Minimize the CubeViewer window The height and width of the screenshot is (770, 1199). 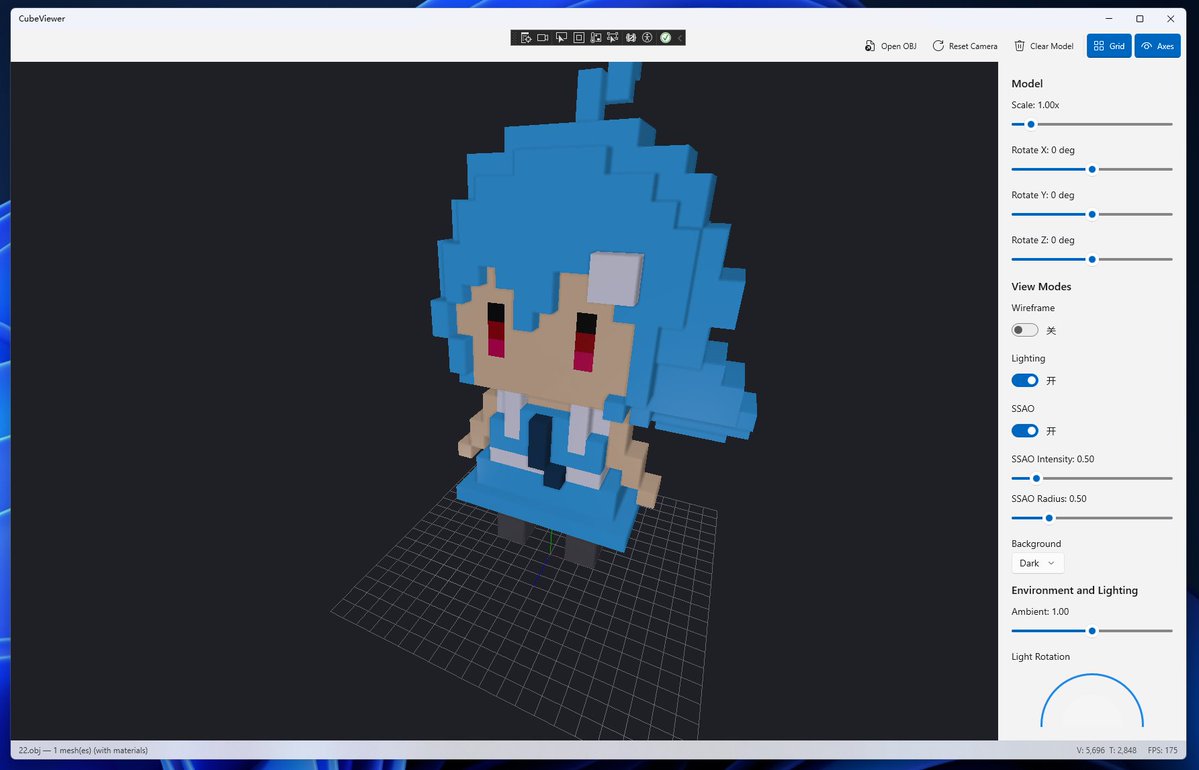coord(1109,18)
